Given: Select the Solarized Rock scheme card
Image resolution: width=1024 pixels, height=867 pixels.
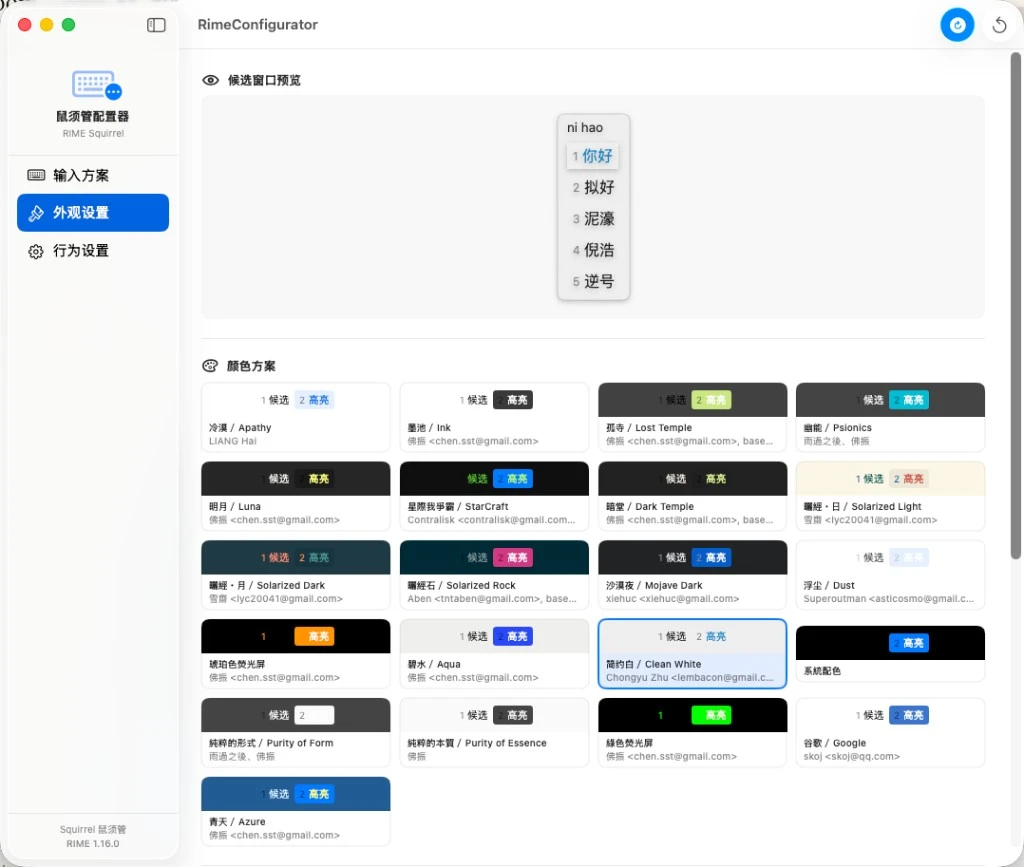Looking at the screenshot, I should click(494, 575).
